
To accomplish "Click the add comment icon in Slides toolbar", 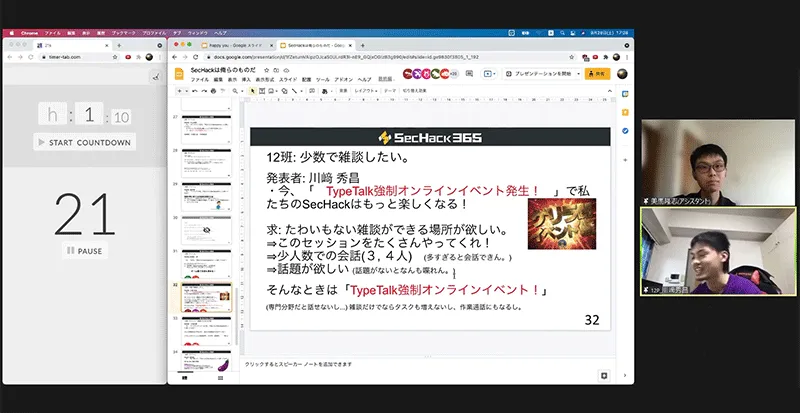I will click(x=310, y=91).
